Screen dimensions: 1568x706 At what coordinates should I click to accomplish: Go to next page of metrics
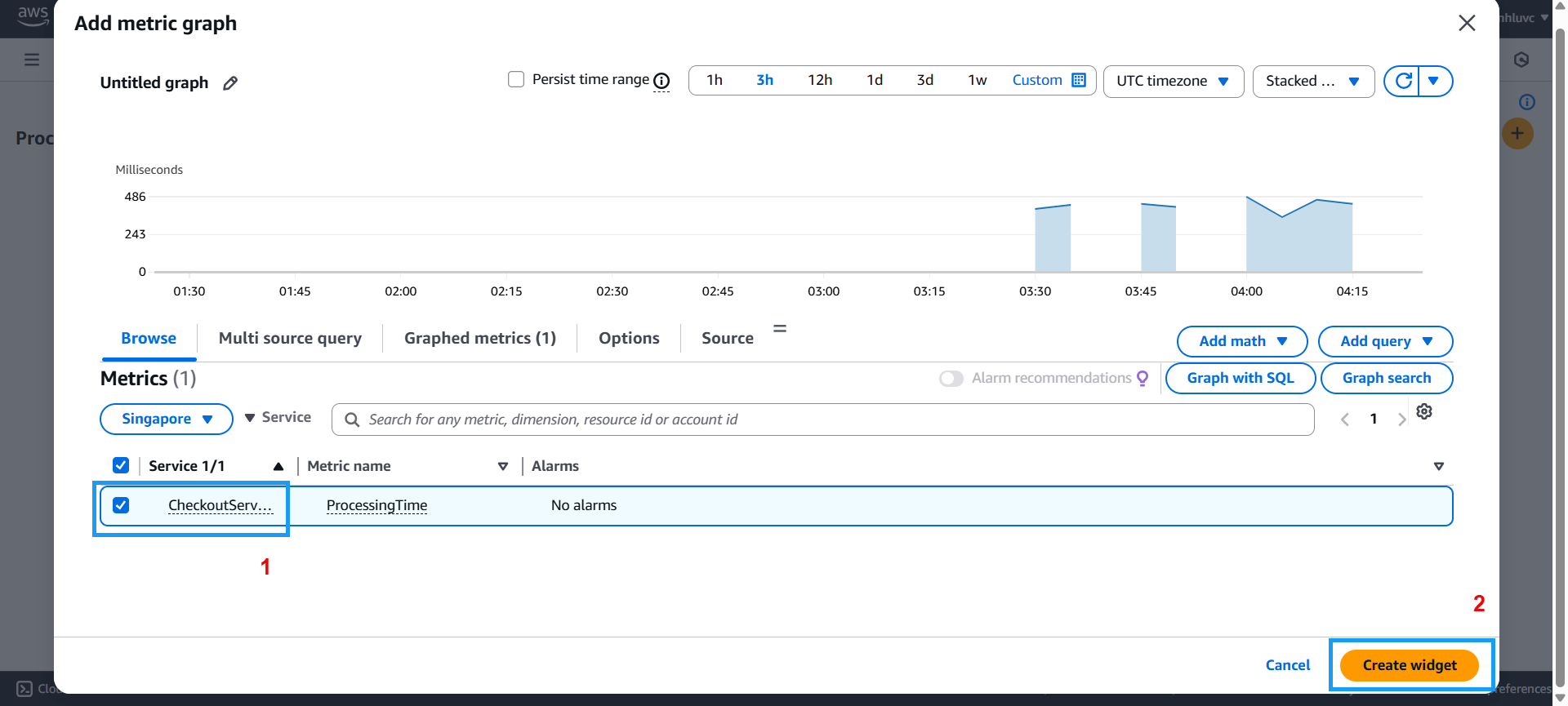click(x=1401, y=420)
